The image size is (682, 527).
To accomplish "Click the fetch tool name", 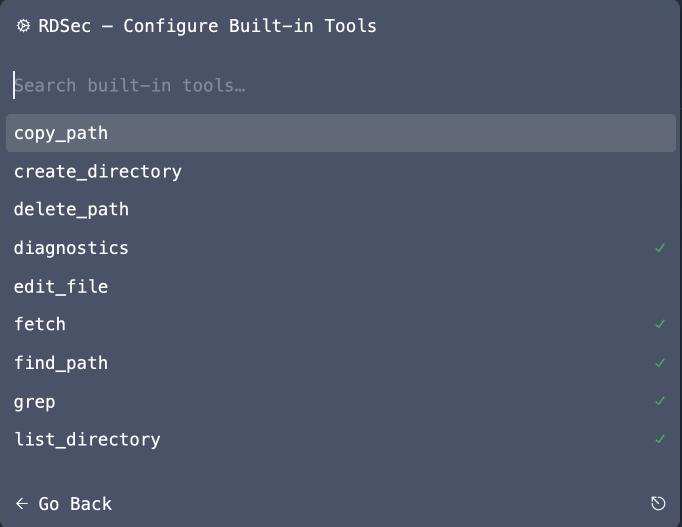I will [x=40, y=324].
